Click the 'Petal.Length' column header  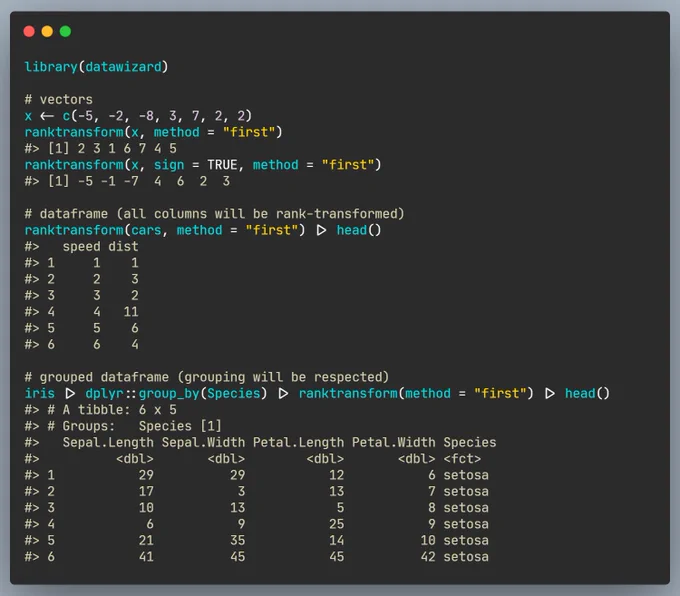click(298, 442)
